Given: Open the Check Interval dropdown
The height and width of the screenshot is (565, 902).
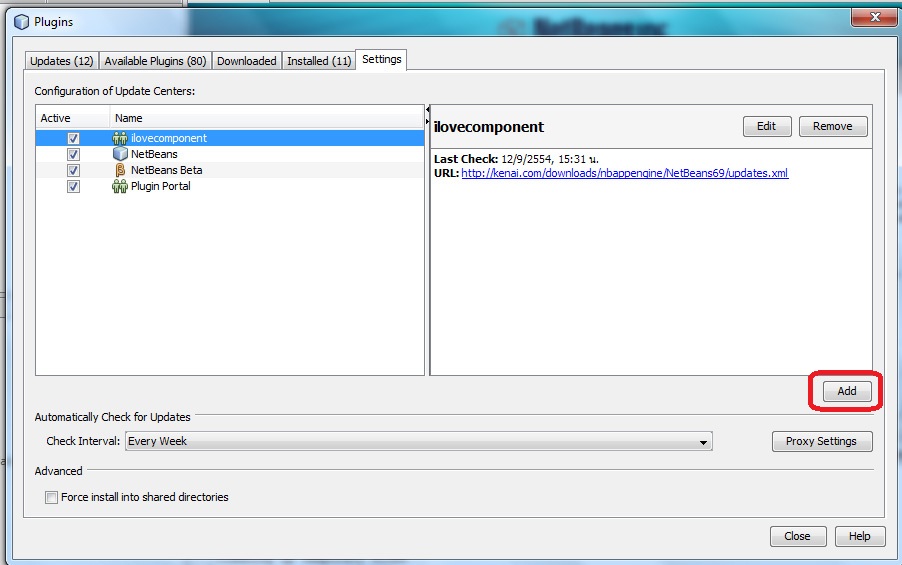Looking at the screenshot, I should click(x=419, y=441).
